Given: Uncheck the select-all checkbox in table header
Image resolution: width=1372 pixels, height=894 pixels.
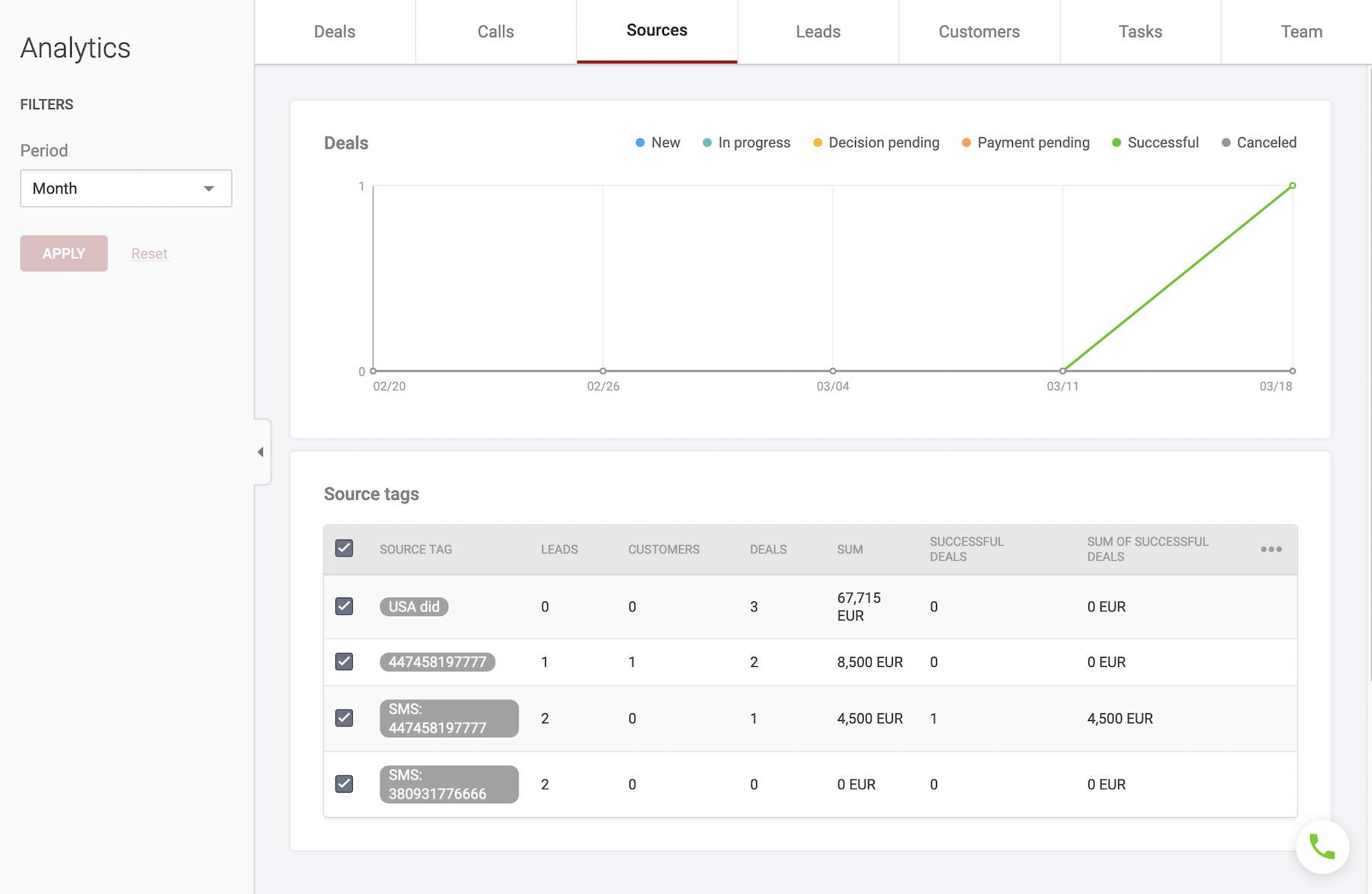Looking at the screenshot, I should [345, 549].
